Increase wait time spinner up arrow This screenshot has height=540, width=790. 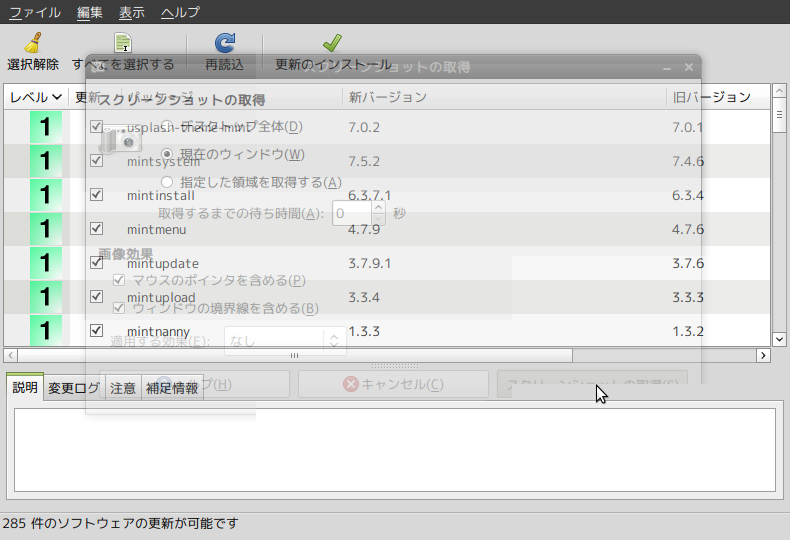point(379,207)
